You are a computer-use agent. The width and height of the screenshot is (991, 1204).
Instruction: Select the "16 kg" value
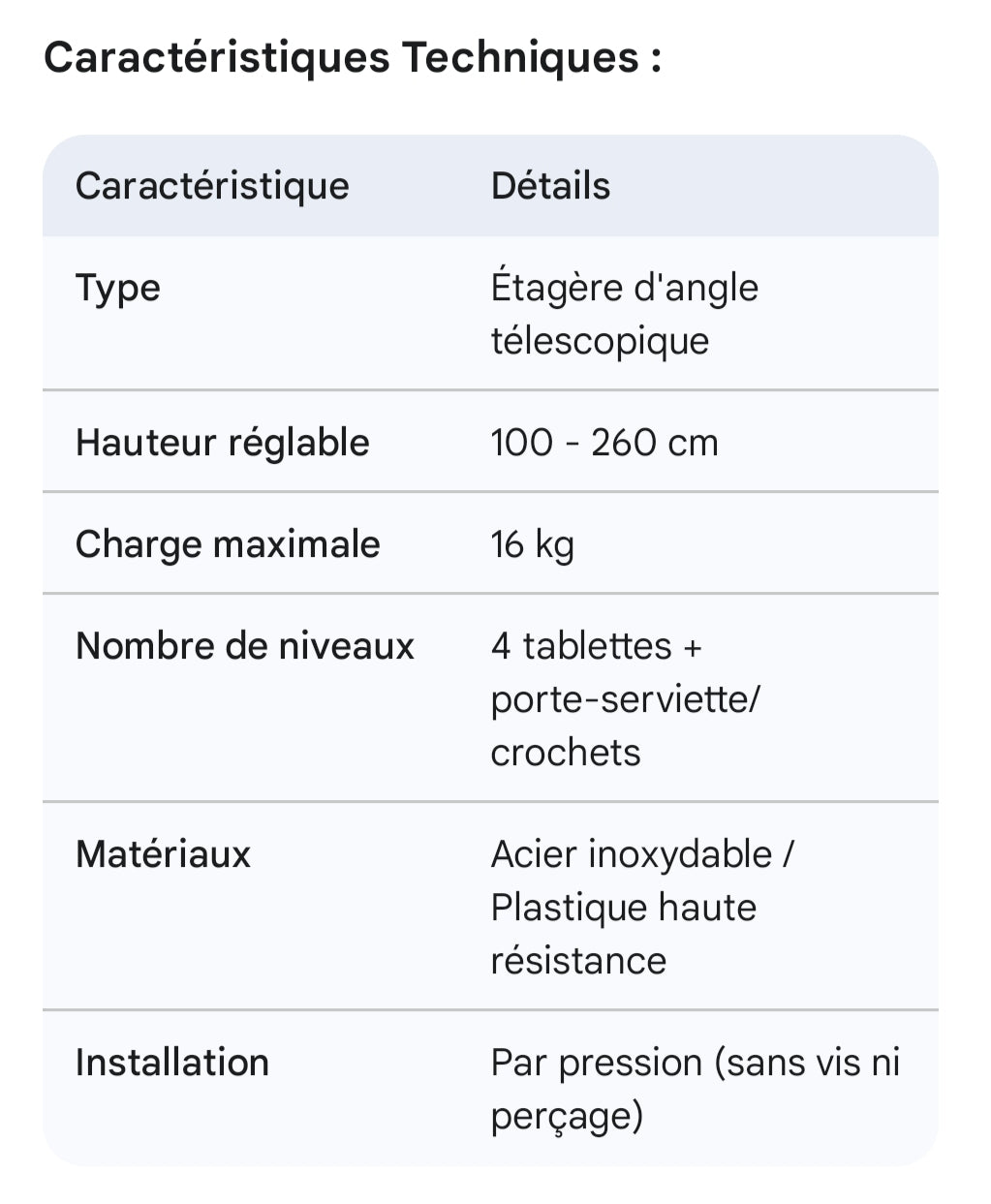(532, 544)
